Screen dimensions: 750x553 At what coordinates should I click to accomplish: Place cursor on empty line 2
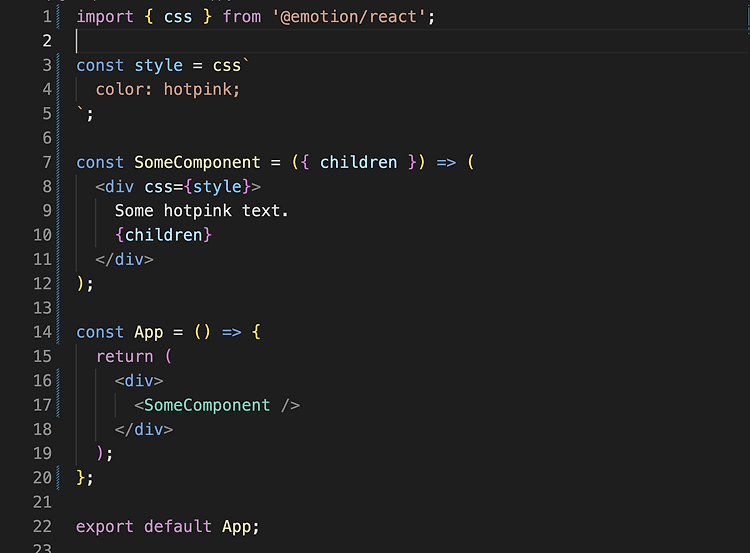411,41
